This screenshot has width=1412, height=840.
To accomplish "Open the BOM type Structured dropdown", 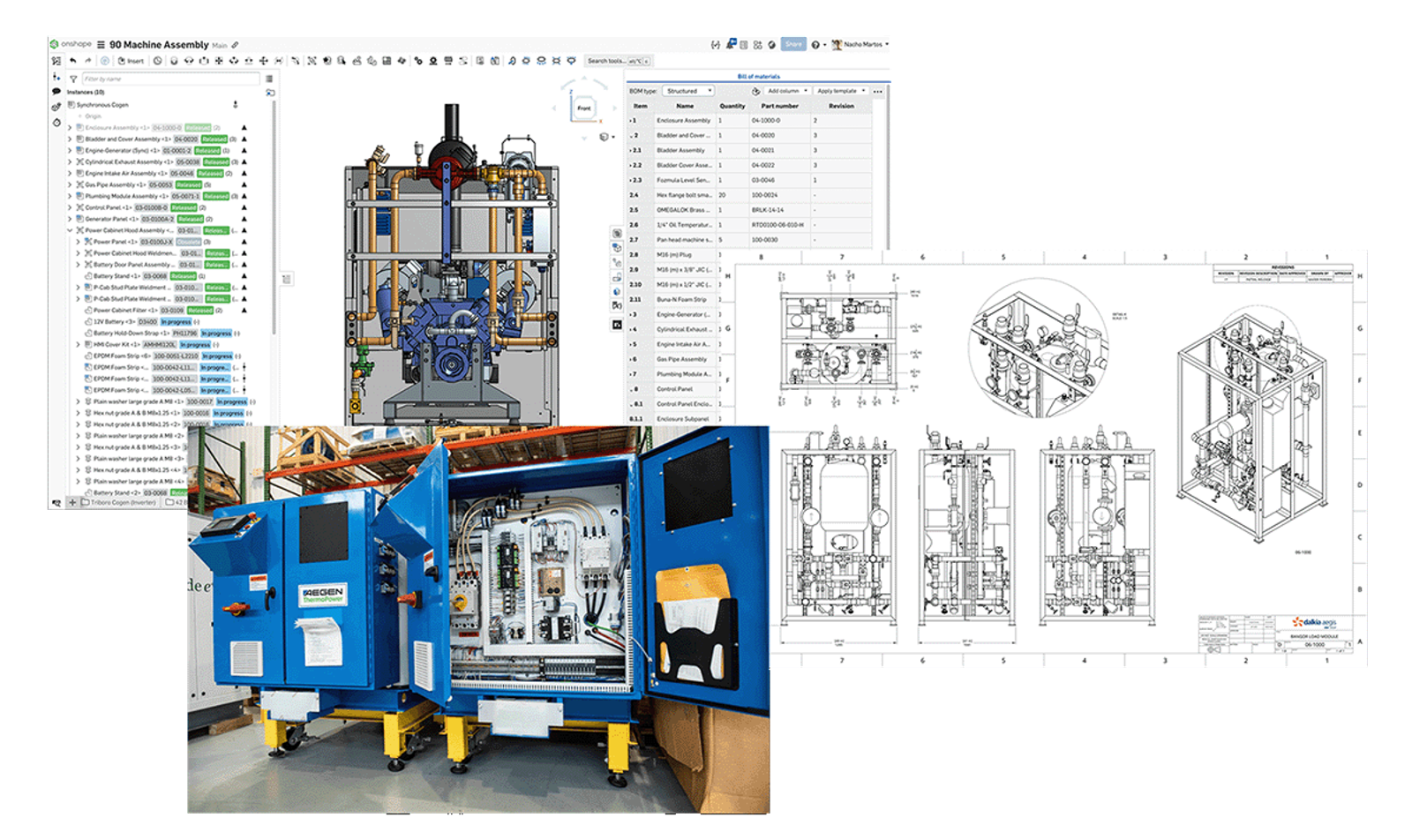I will [x=687, y=91].
